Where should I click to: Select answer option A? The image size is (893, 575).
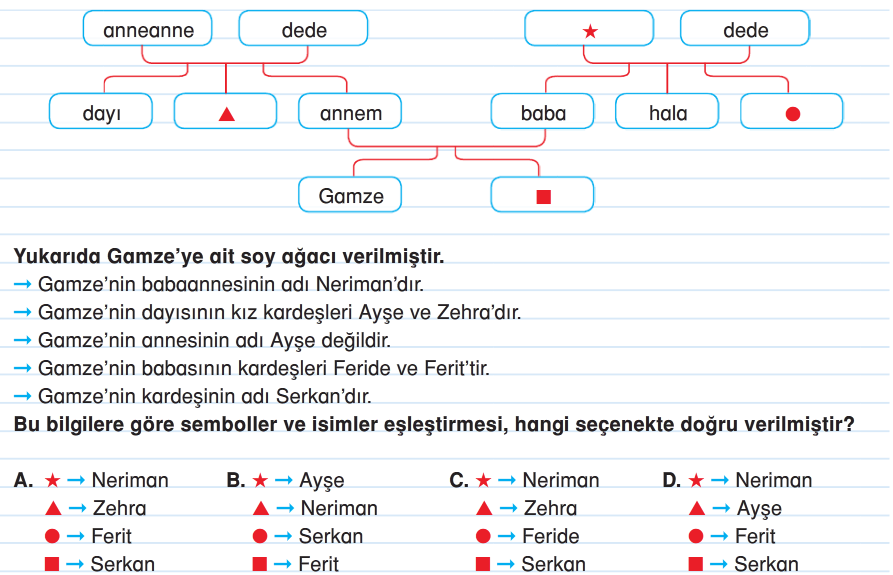pos(24,481)
